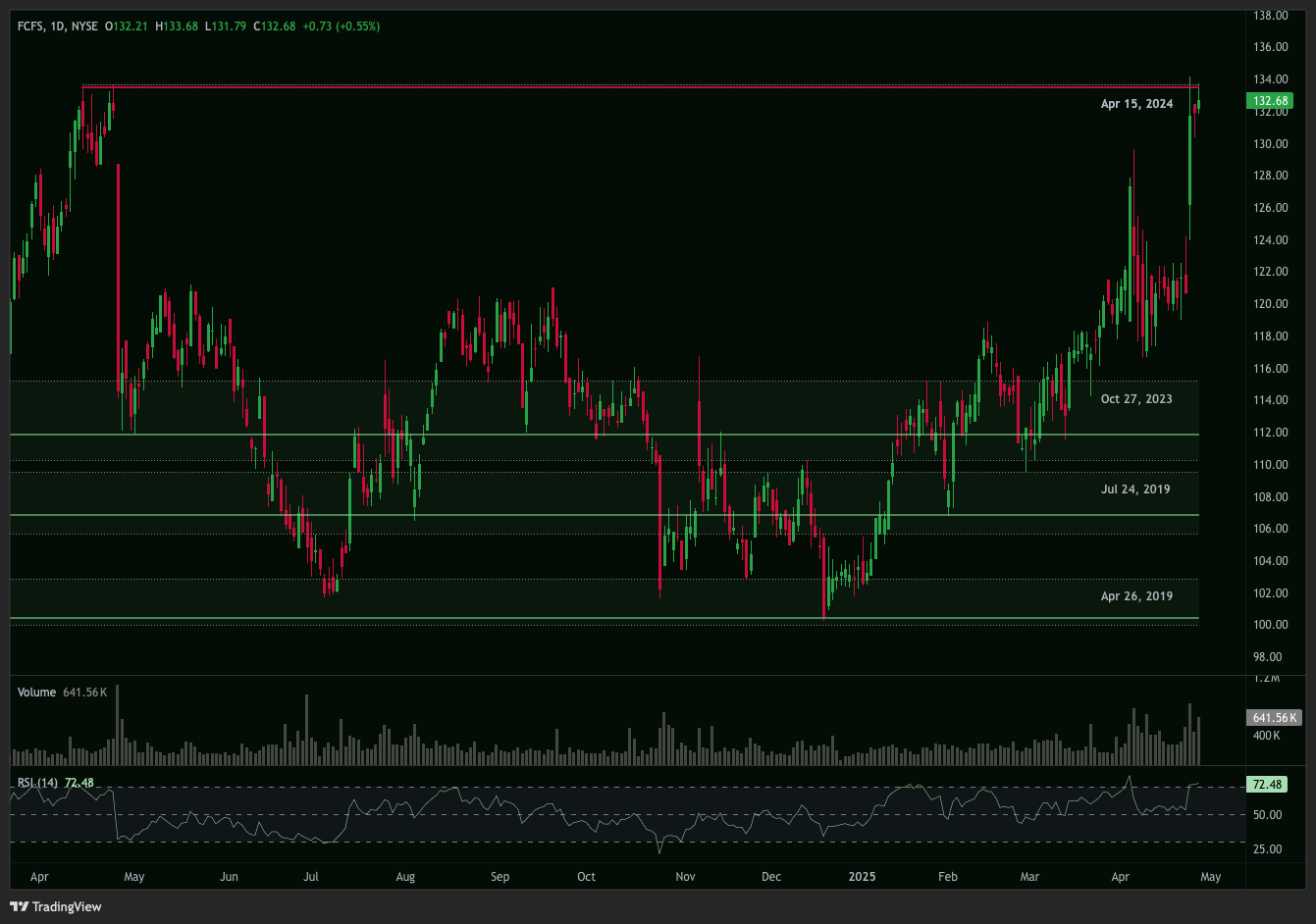The width and height of the screenshot is (1316, 924).
Task: Click the 122.00 price axis label
Action: point(1271,272)
